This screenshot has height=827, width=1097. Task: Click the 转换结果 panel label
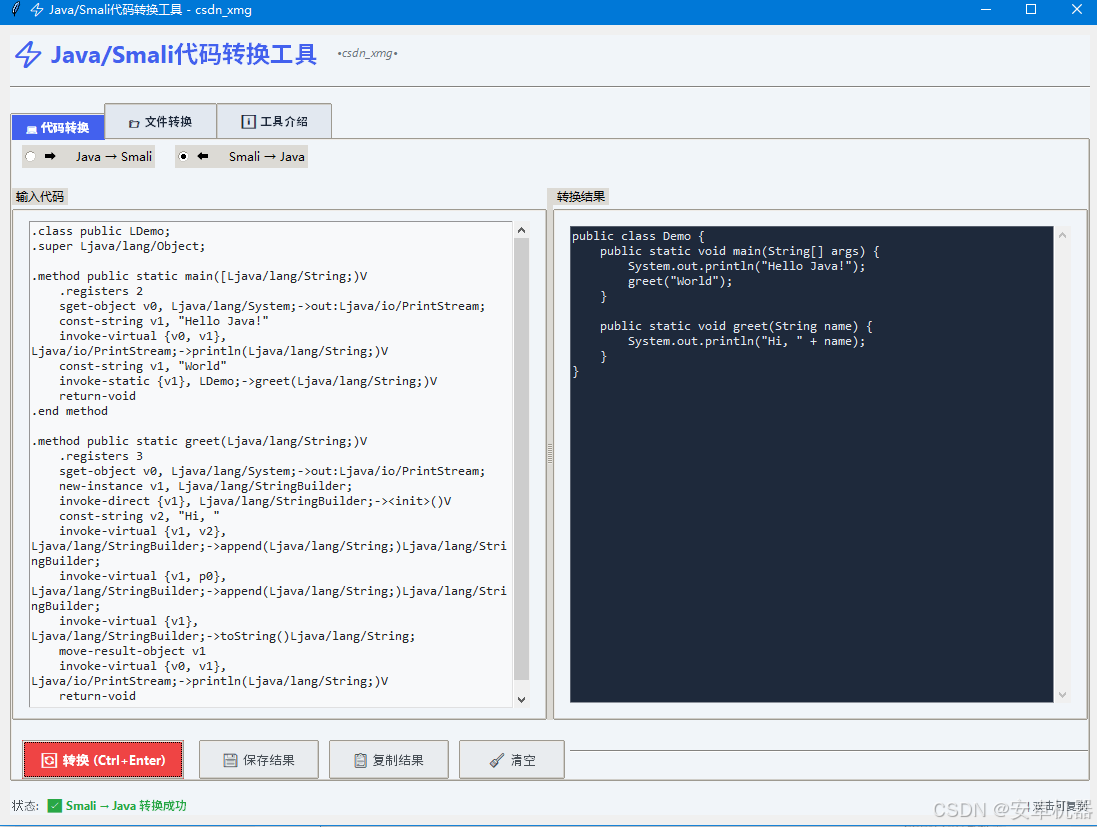pyautogui.click(x=581, y=197)
